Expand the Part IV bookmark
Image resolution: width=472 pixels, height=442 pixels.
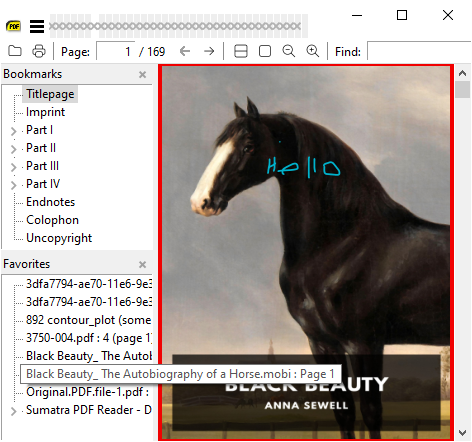pos(13,185)
